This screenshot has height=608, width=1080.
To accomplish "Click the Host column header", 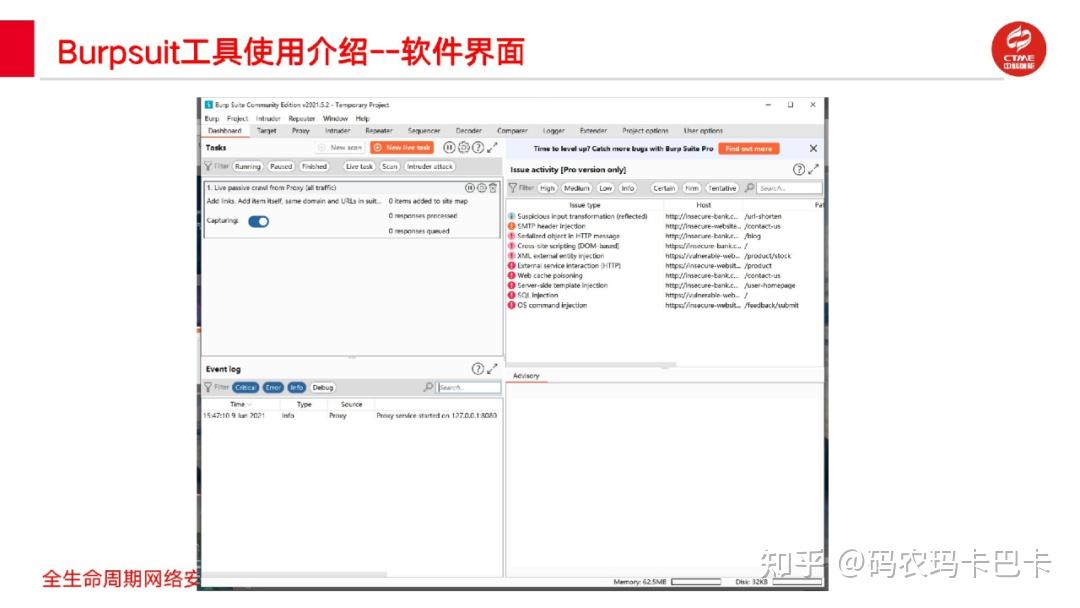I will point(703,205).
